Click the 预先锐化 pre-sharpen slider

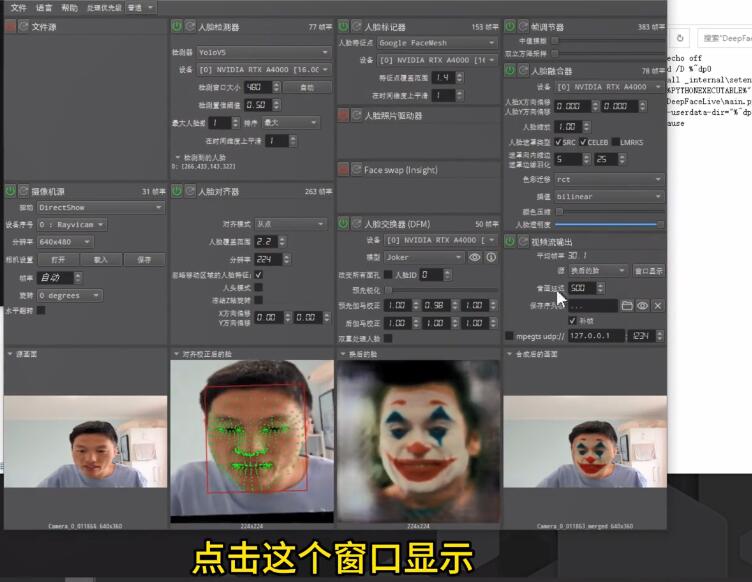coord(442,290)
